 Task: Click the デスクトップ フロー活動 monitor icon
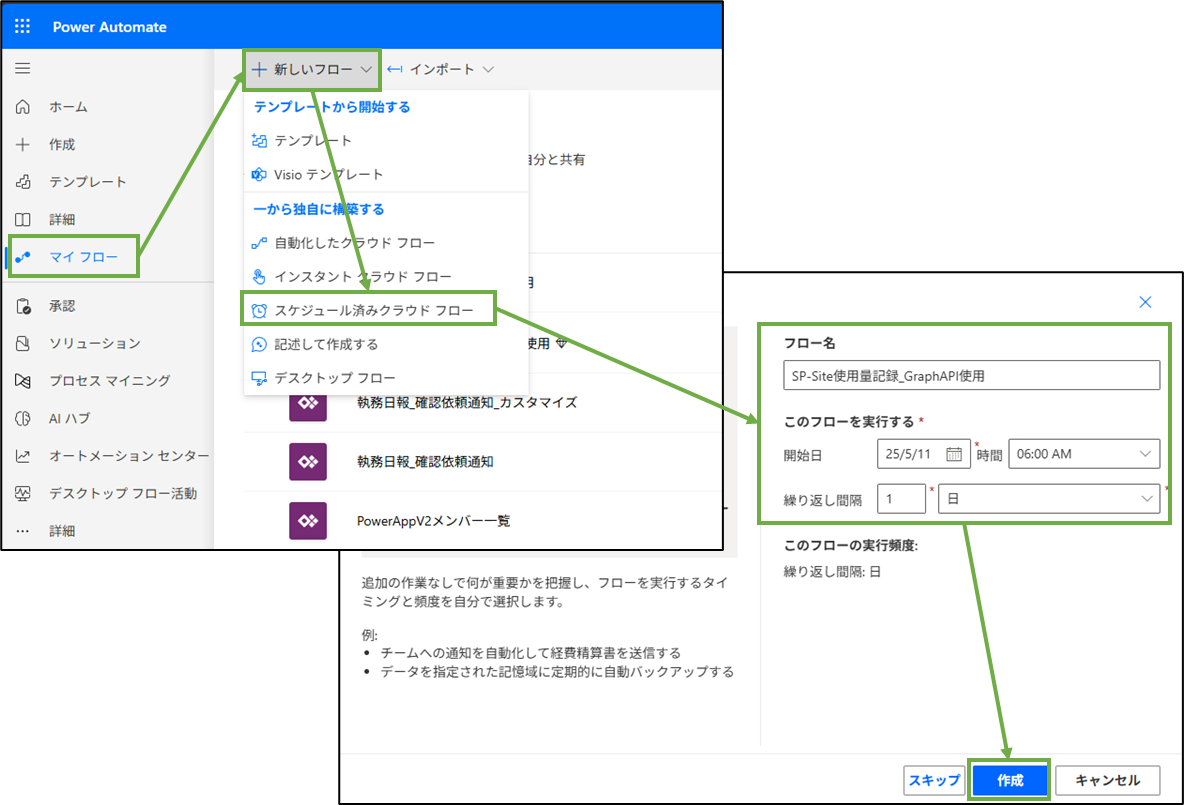click(x=23, y=493)
